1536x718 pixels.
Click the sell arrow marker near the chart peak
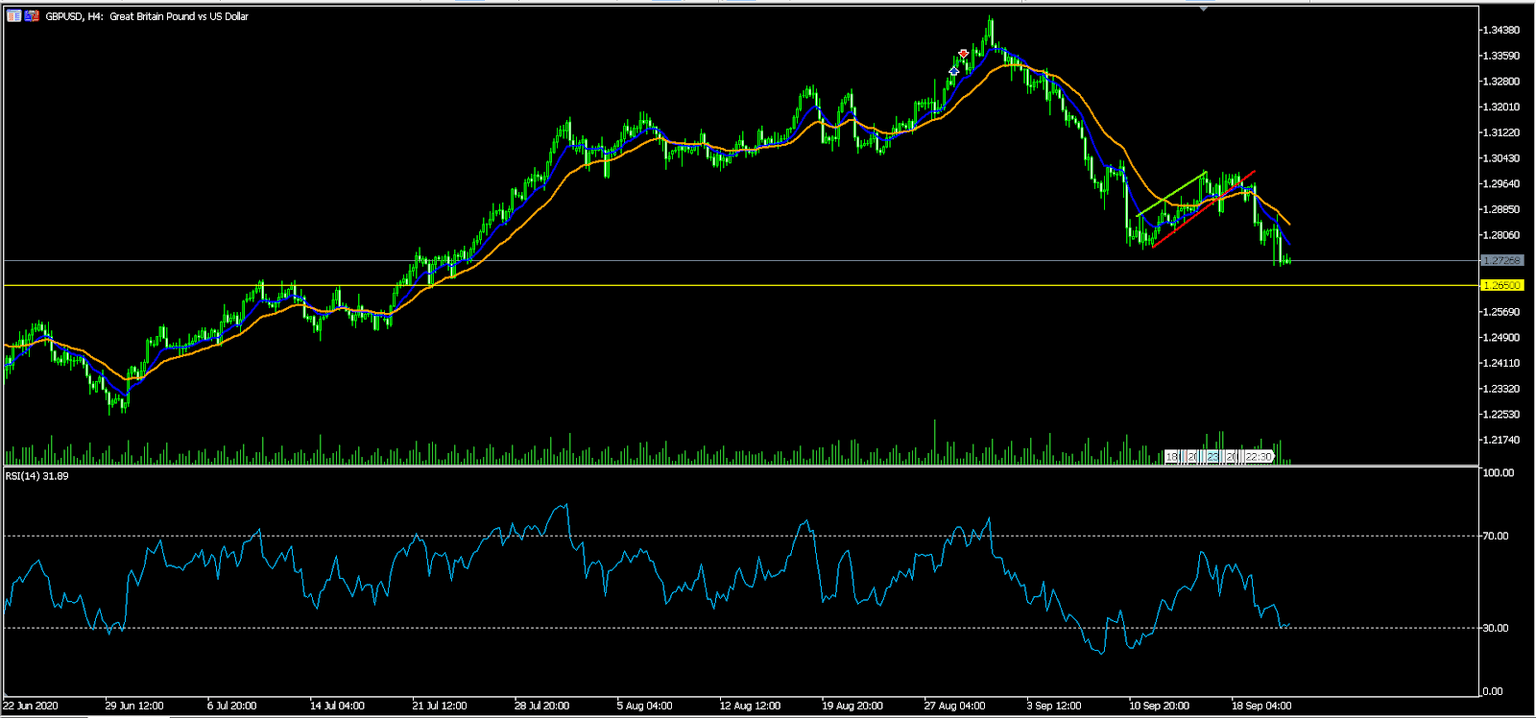coord(963,54)
